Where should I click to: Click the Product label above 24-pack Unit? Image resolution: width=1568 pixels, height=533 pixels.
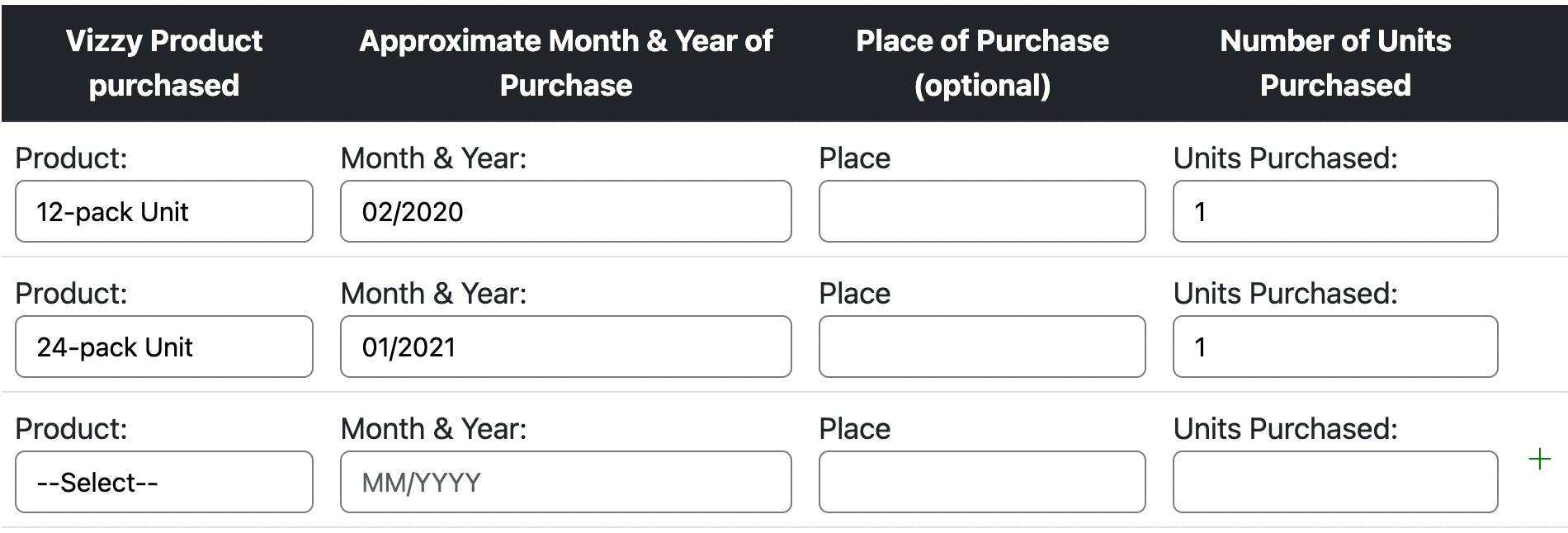(x=71, y=294)
